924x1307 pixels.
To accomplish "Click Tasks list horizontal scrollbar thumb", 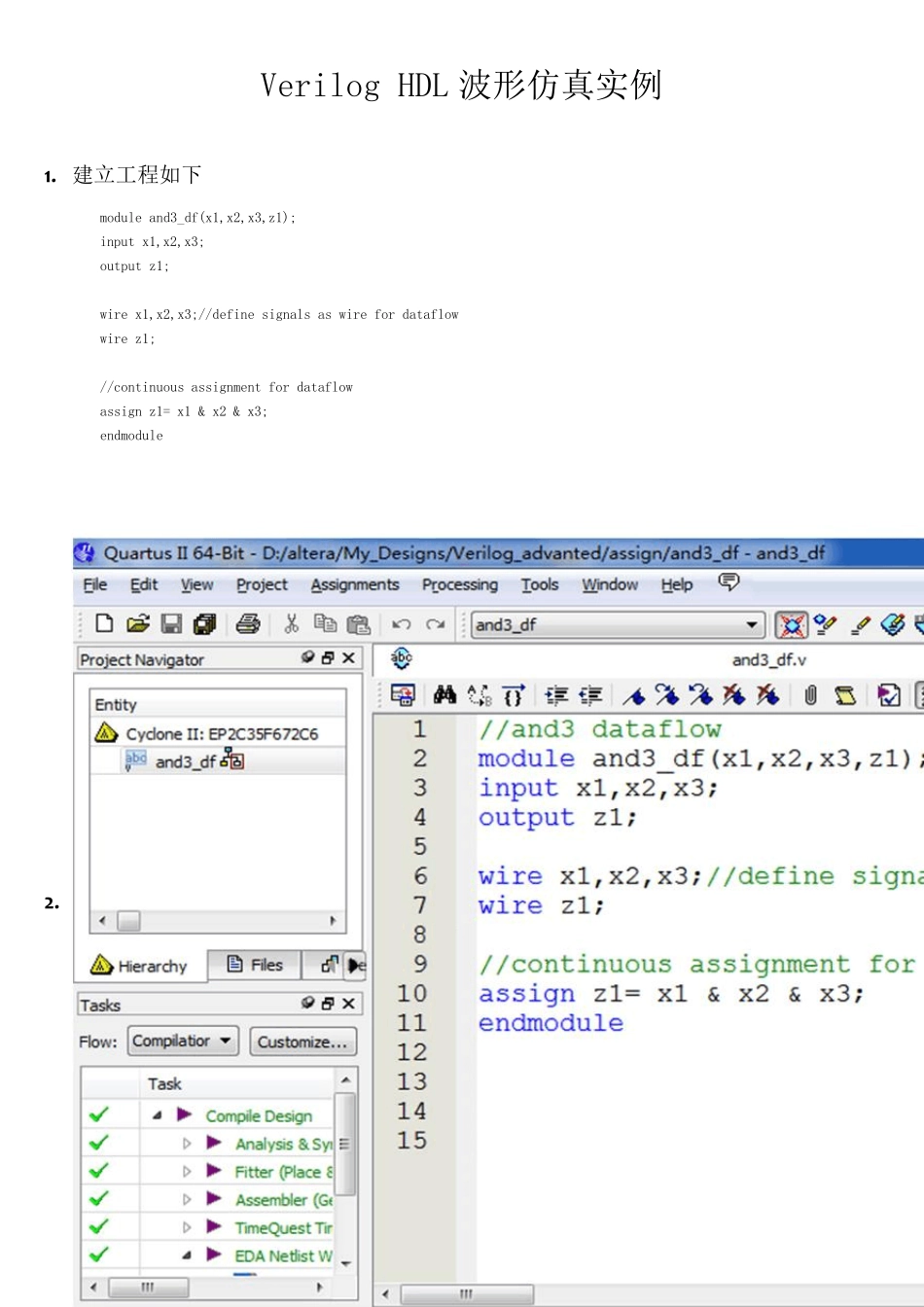I will pos(148,1288).
